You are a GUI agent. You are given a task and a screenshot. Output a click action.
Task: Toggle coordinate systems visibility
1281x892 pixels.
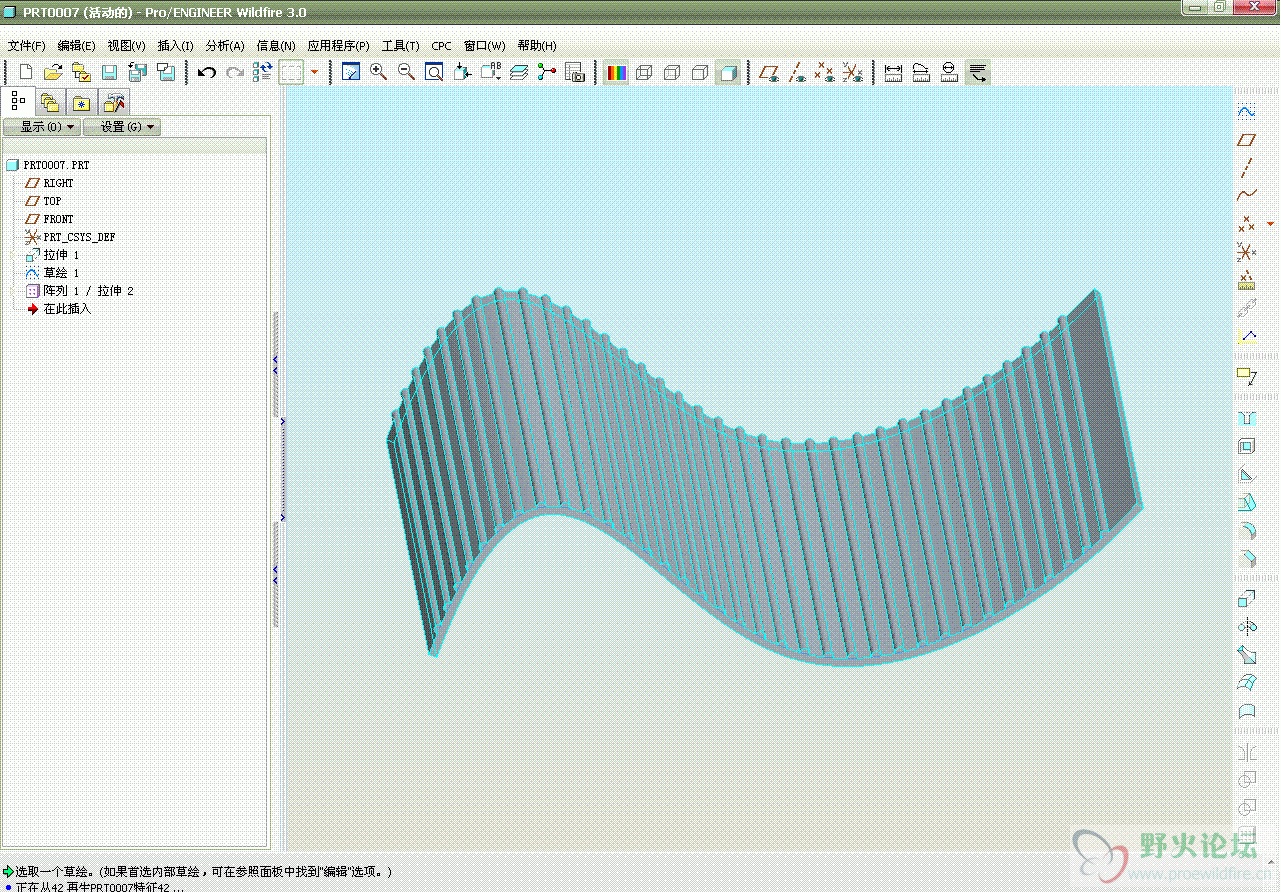point(852,72)
